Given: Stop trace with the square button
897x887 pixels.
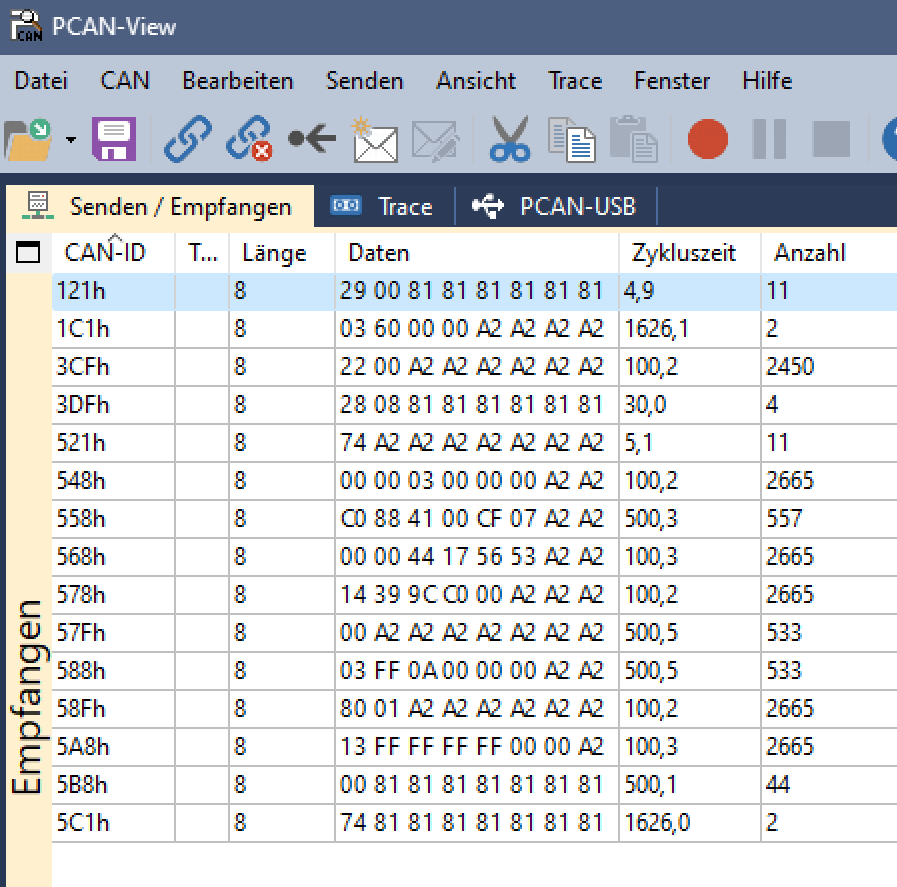Looking at the screenshot, I should tap(831, 139).
